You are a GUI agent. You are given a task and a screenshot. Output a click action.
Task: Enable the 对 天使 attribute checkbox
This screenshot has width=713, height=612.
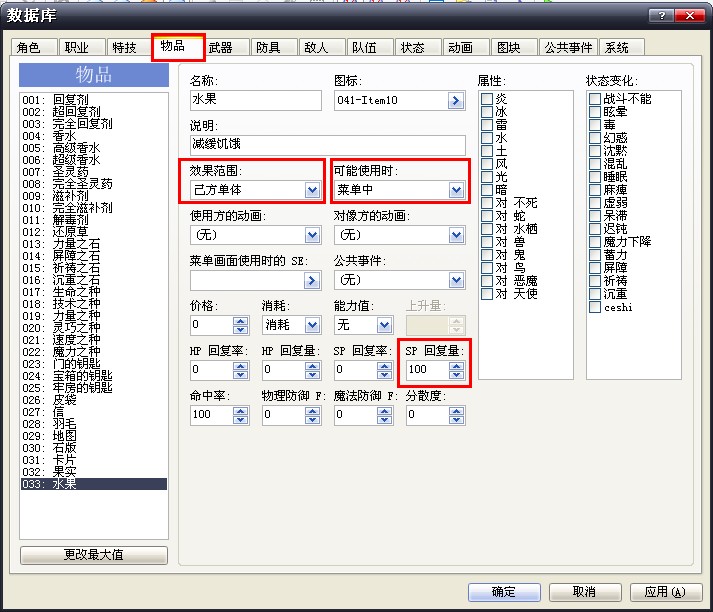tap(487, 294)
